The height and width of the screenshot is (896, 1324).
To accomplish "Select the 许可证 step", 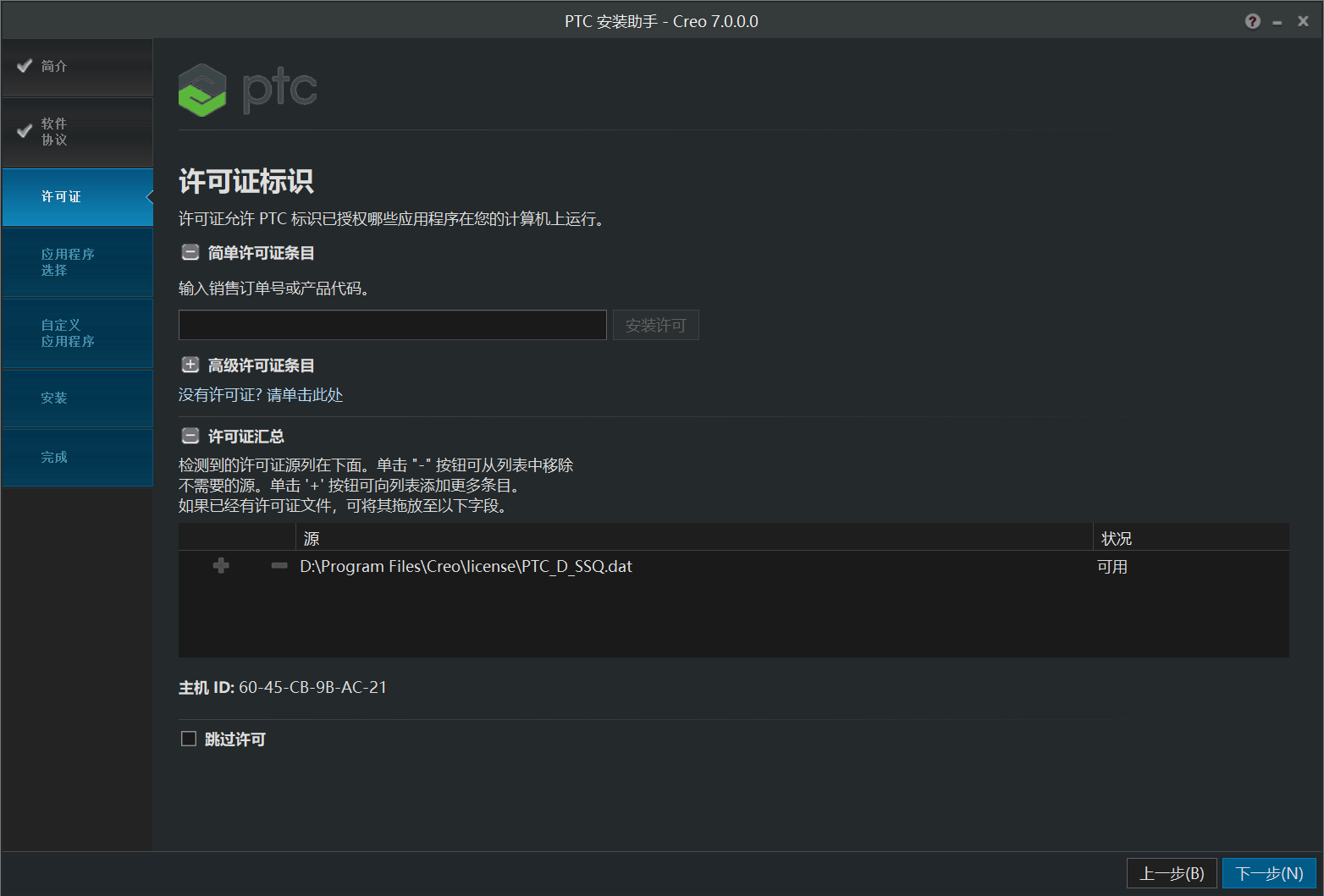I will (77, 197).
